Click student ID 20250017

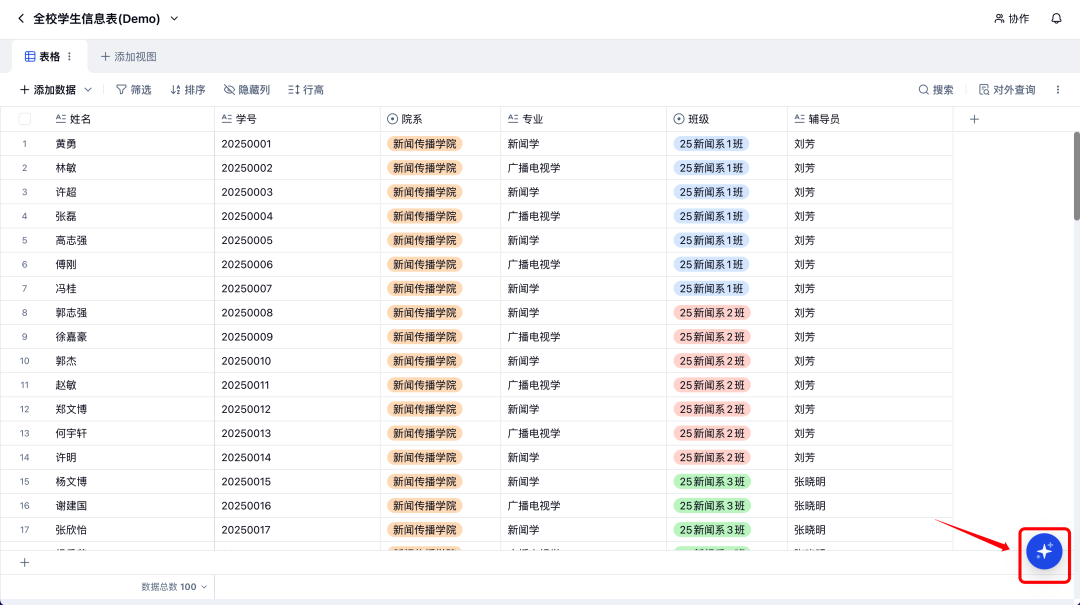click(x=247, y=530)
